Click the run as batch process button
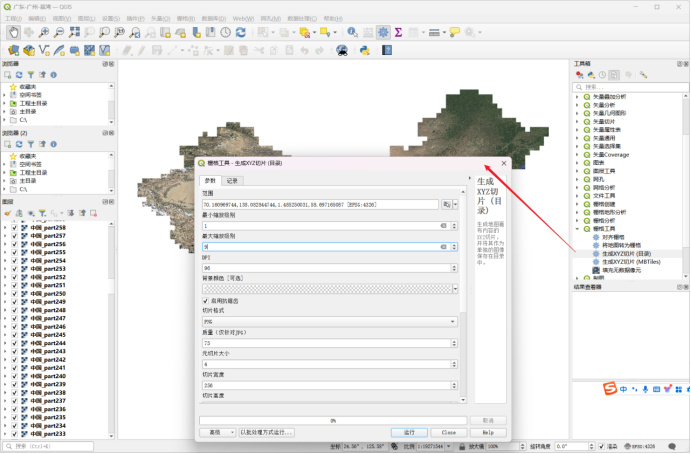This screenshot has height=454, width=691. pyautogui.click(x=267, y=432)
